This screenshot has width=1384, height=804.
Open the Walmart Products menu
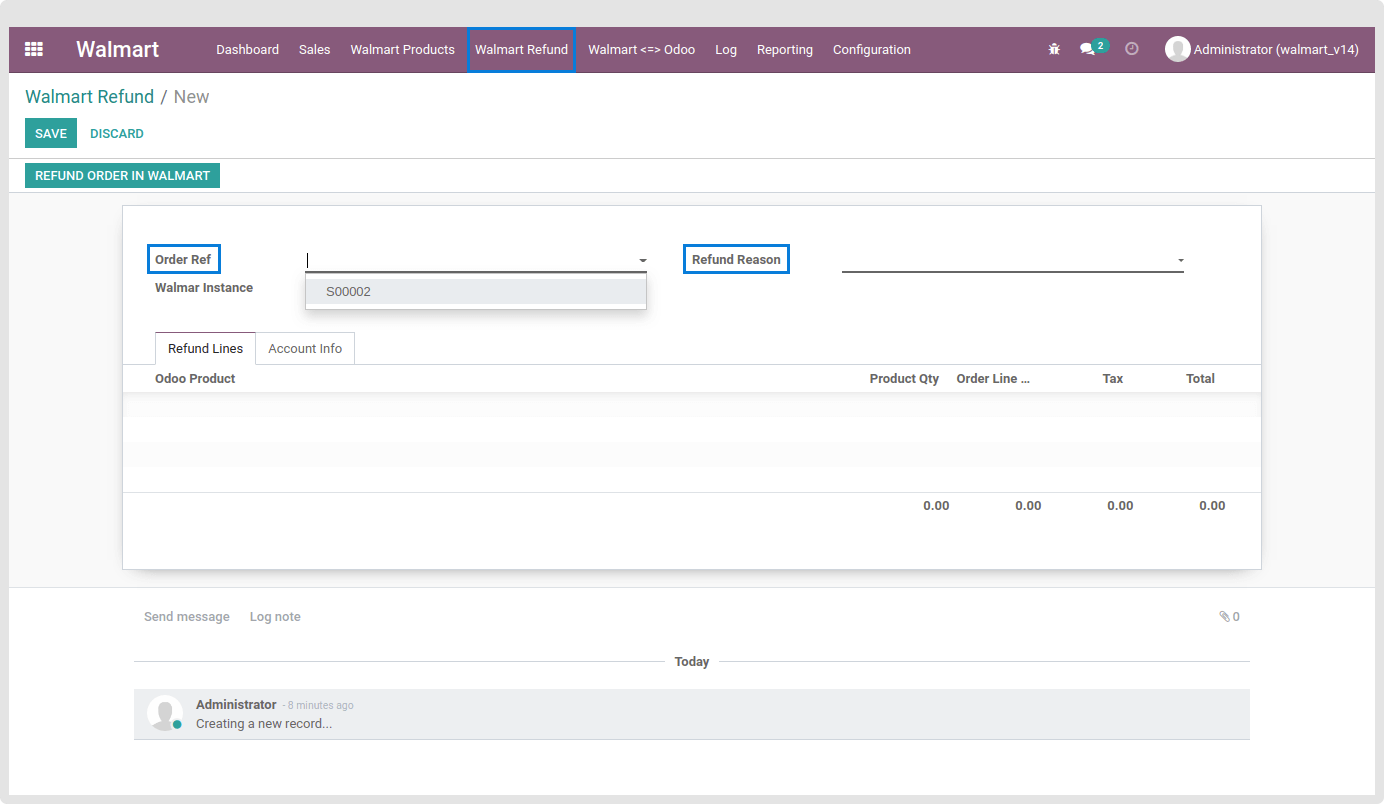click(402, 49)
